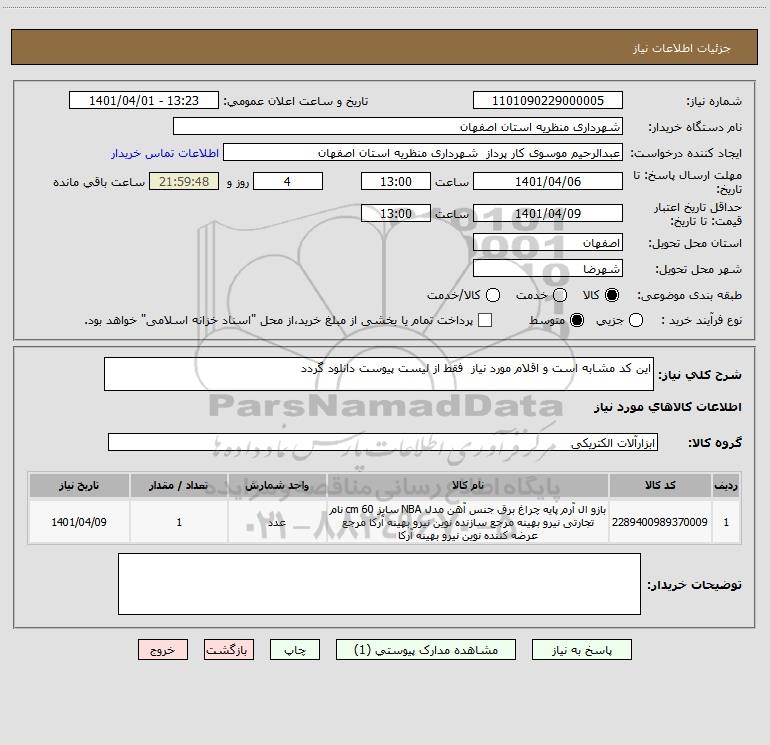The height and width of the screenshot is (745, 770).
Task: Select the خدمت radio button
Action: 560,295
